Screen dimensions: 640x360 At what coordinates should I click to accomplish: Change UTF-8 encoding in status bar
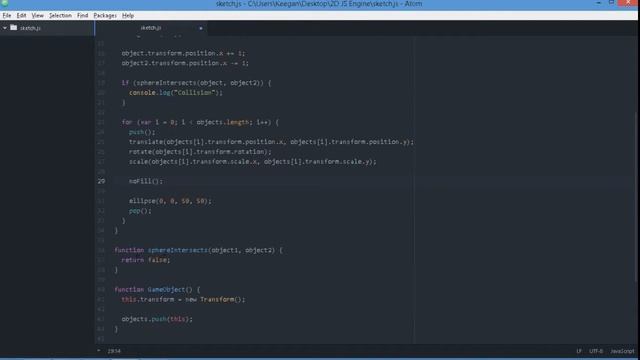pos(596,351)
